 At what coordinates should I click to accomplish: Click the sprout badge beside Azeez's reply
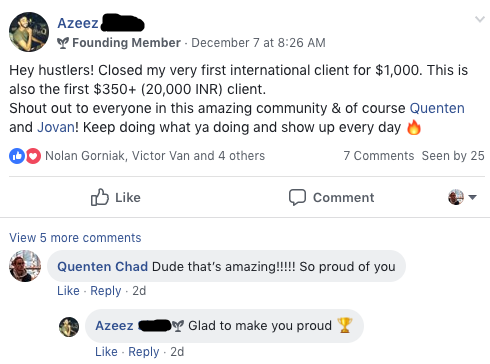pos(178,326)
